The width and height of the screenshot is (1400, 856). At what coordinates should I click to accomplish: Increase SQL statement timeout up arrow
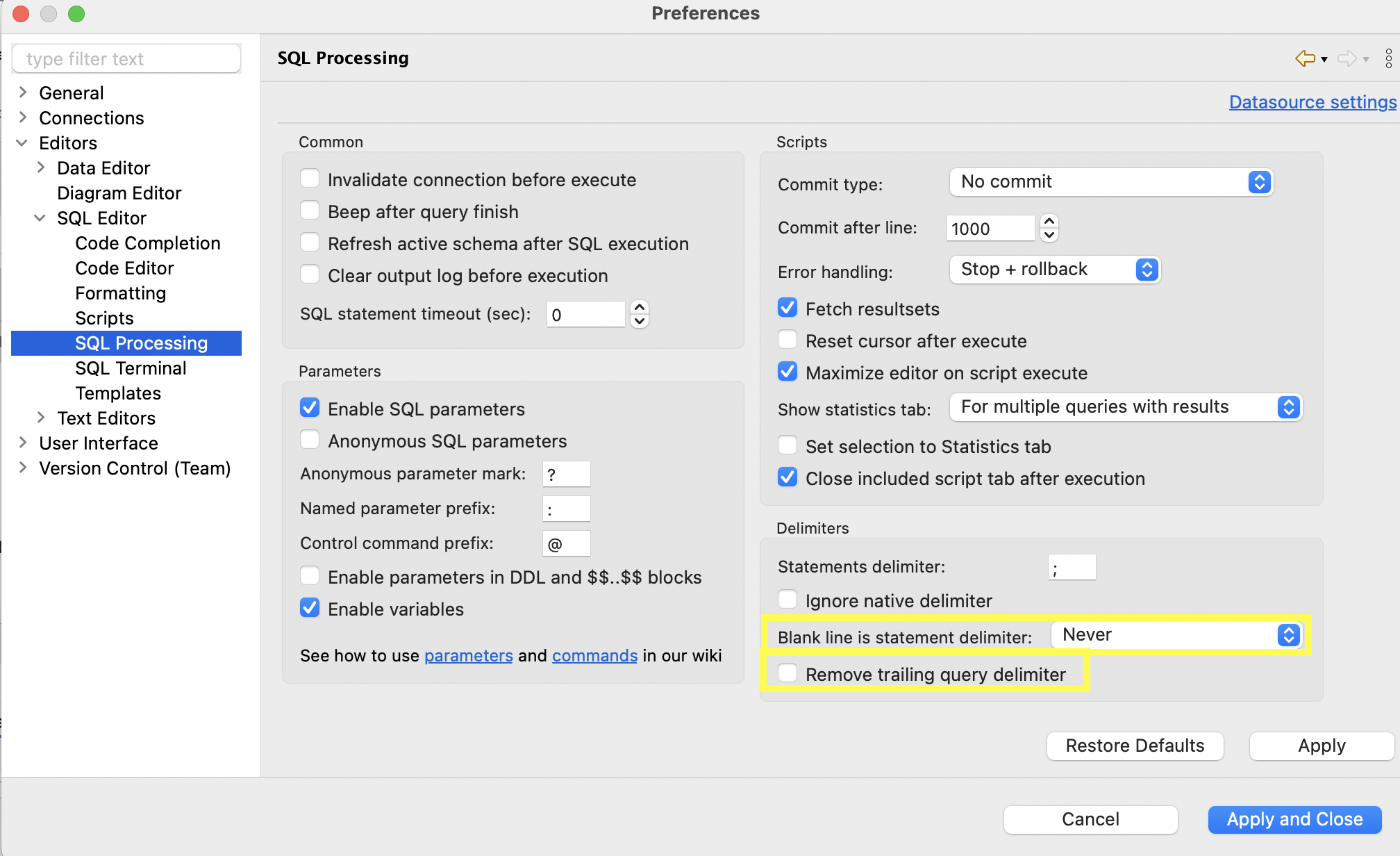(x=640, y=307)
